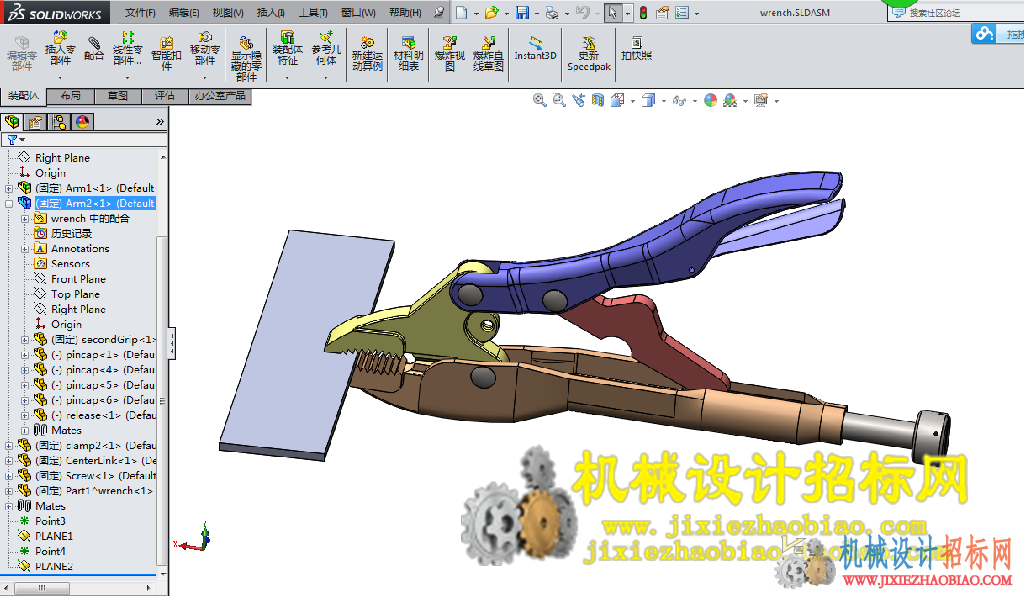Expand the clamp2<1> component node
1024x596 pixels.
[9, 446]
